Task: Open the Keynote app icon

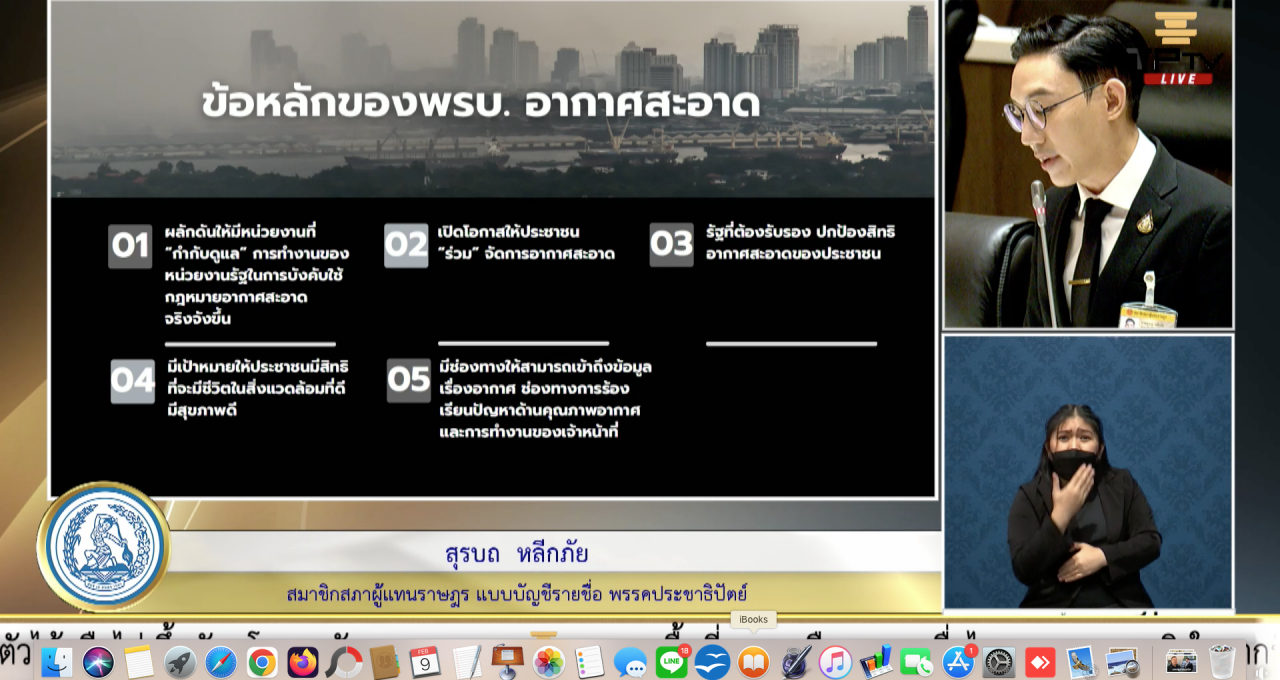Action: tap(507, 662)
